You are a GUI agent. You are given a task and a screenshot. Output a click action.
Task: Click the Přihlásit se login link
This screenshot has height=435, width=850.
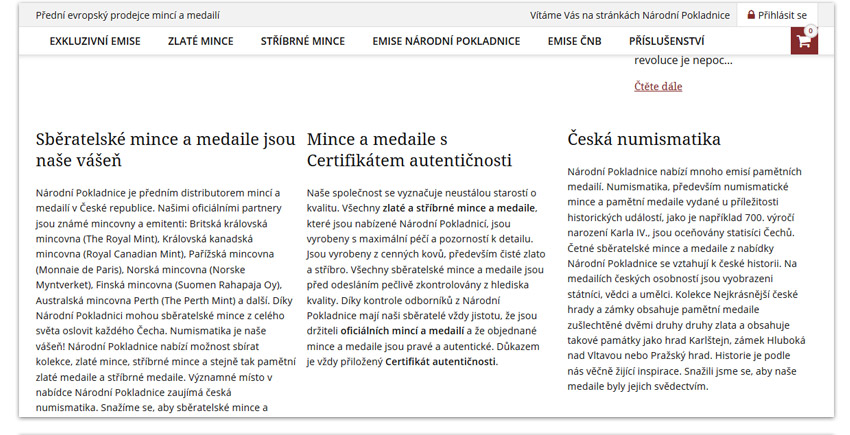782,15
